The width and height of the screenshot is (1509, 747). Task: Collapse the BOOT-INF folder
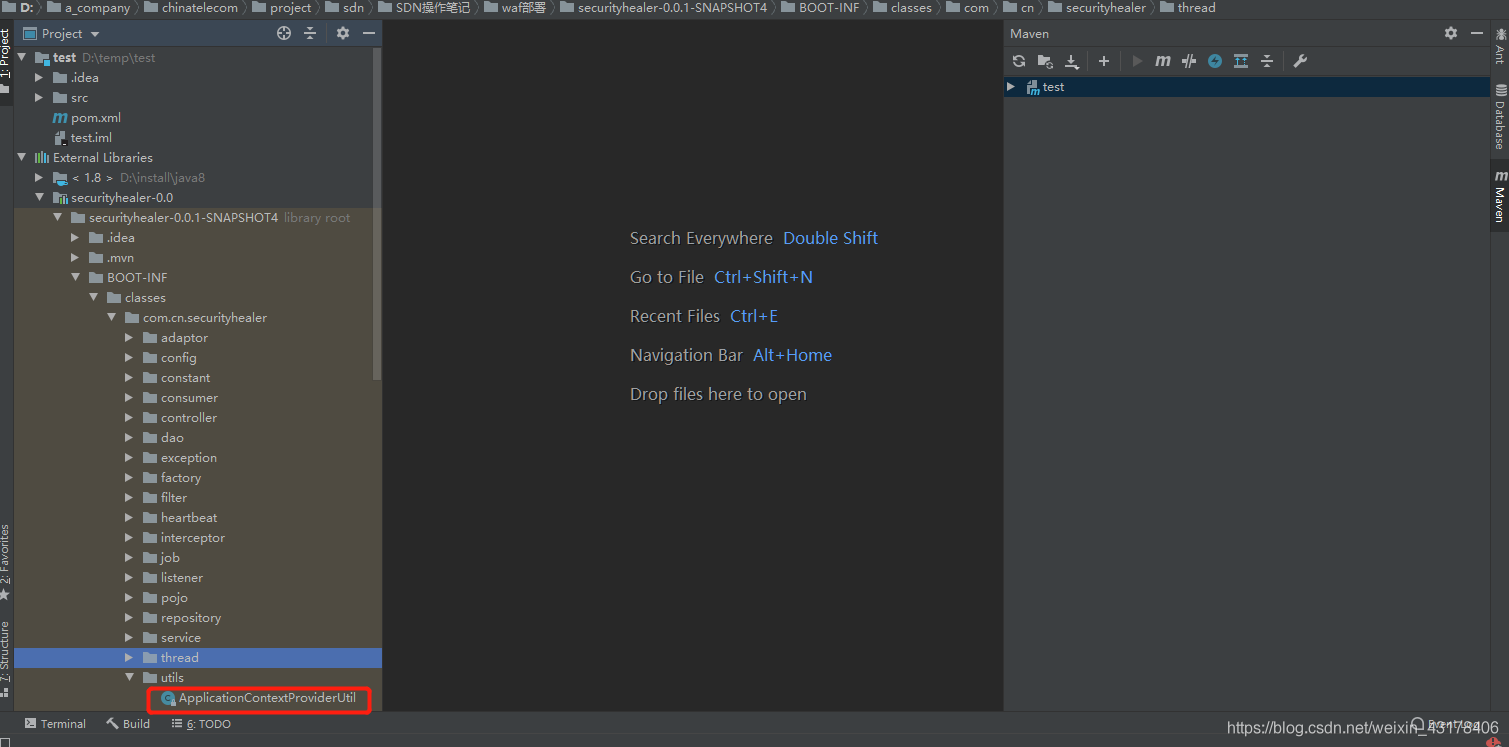coord(76,277)
